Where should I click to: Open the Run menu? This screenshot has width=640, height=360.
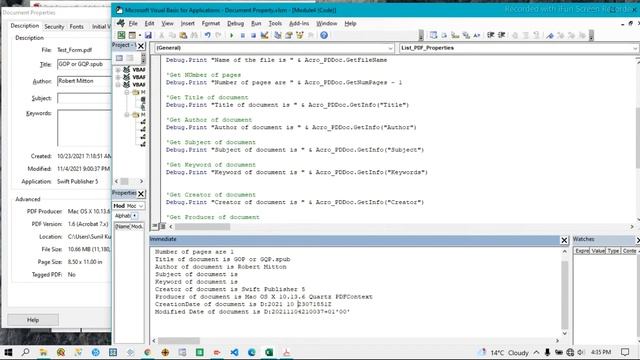coord(256,24)
